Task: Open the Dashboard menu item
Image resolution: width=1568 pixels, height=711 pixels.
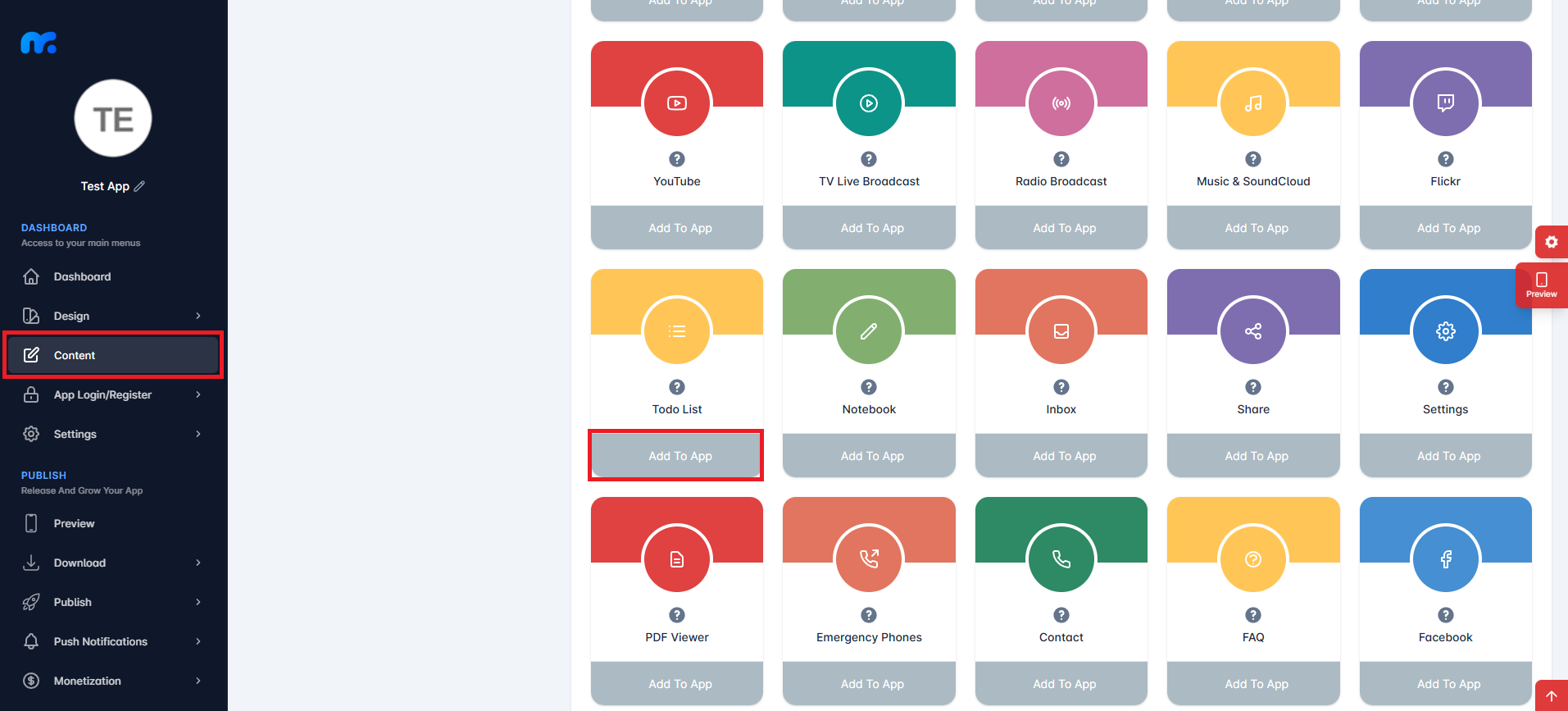Action: [82, 276]
